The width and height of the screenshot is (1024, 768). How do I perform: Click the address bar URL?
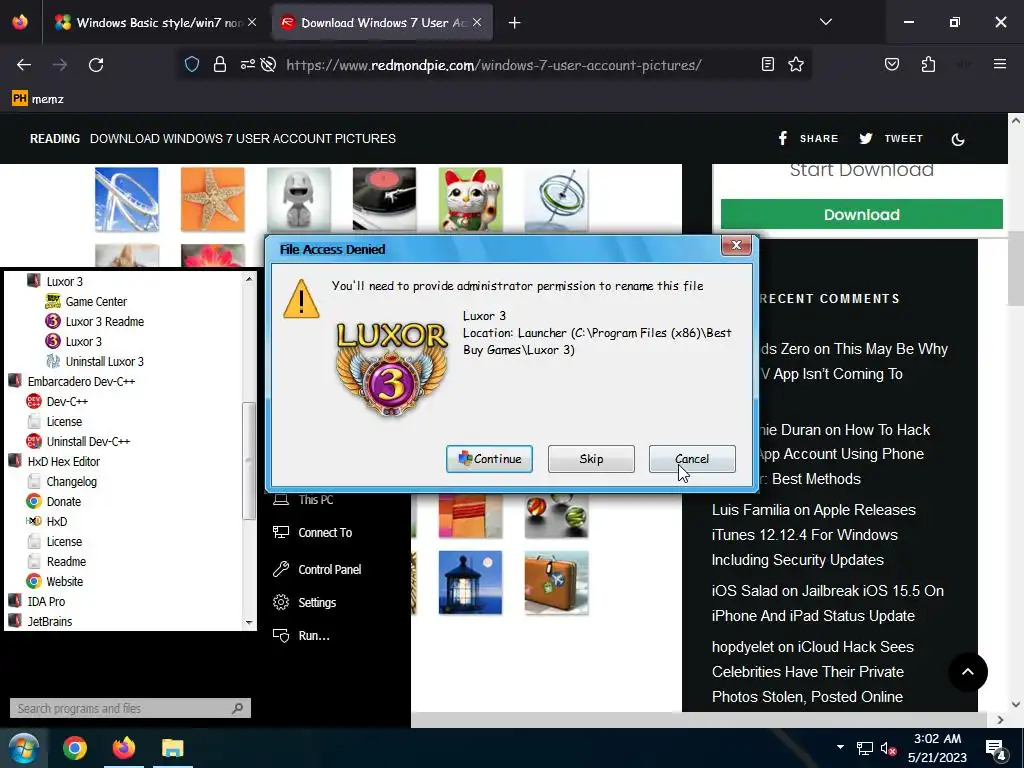(494, 65)
